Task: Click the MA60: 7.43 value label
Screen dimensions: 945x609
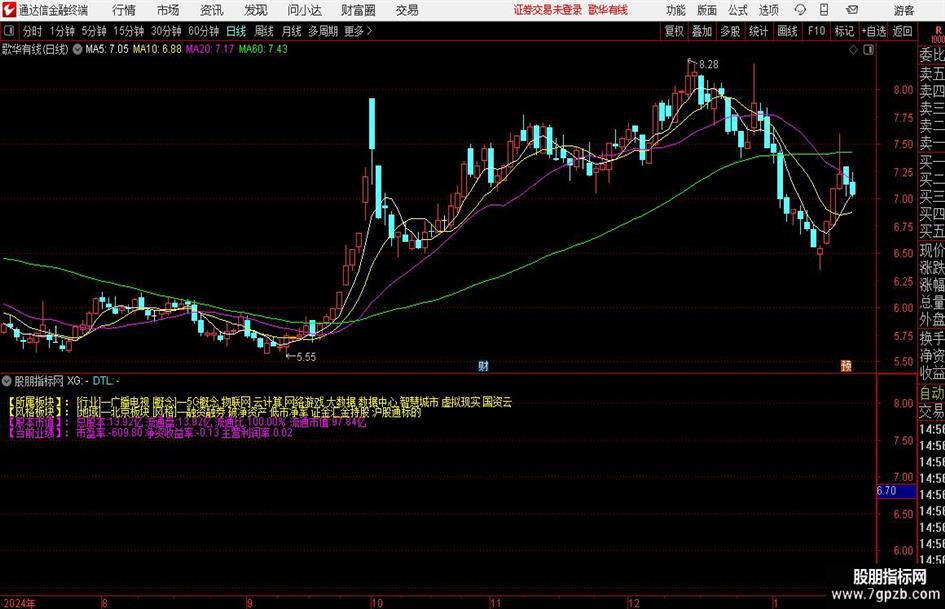Action: pos(263,49)
